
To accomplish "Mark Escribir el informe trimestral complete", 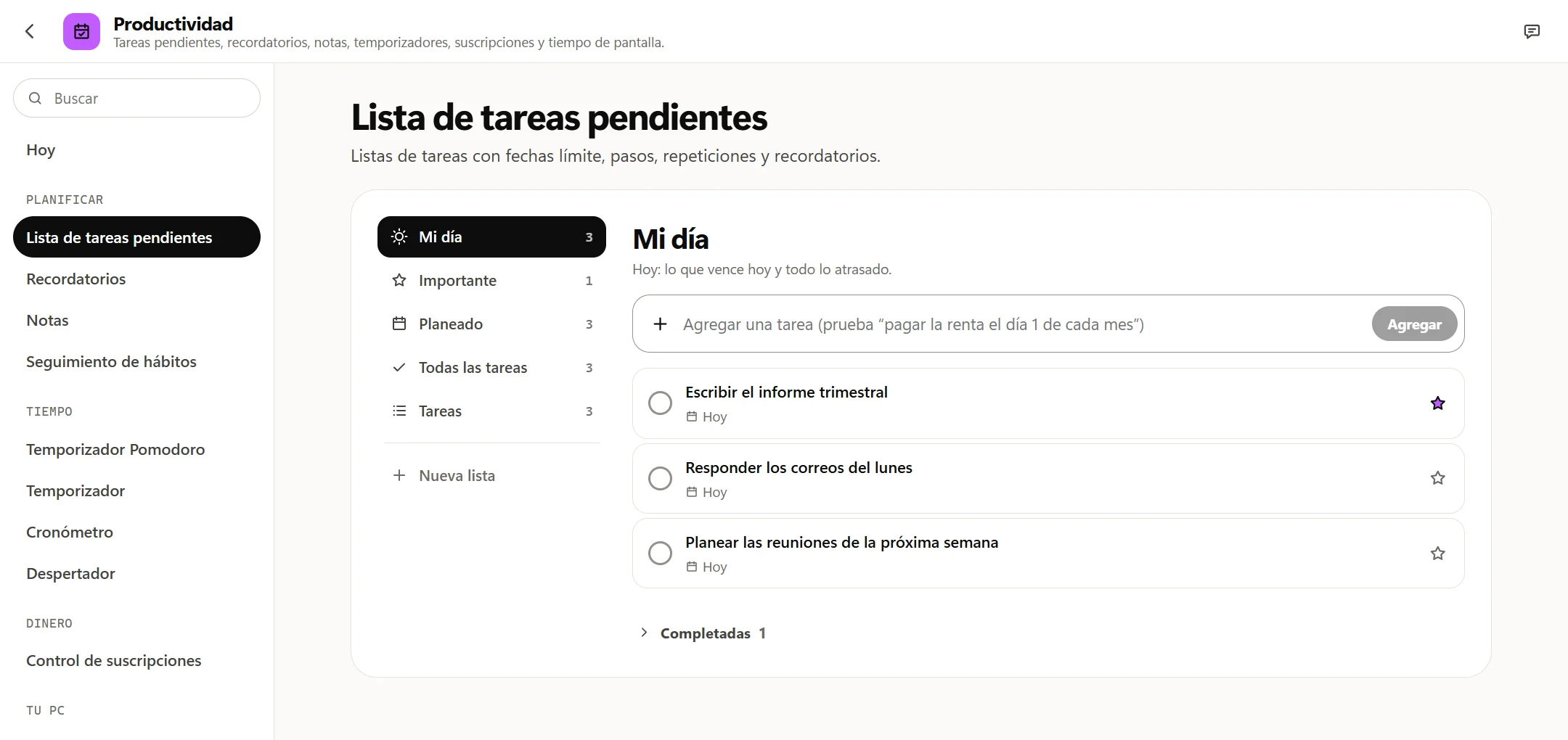I will [660, 403].
